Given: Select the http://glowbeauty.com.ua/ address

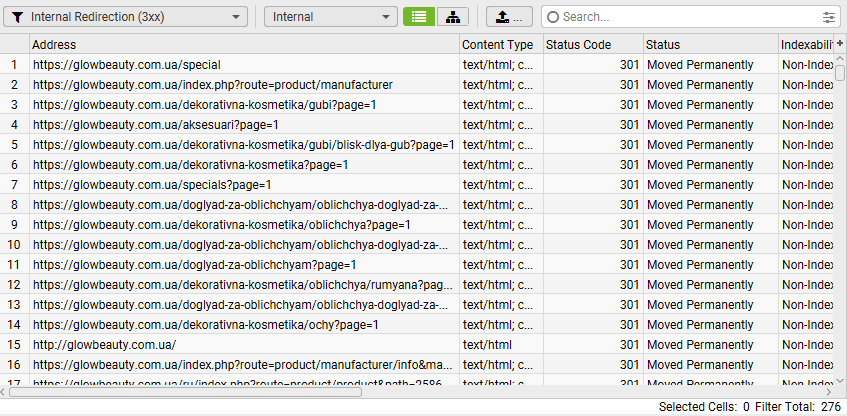Looking at the screenshot, I should click(x=104, y=345).
